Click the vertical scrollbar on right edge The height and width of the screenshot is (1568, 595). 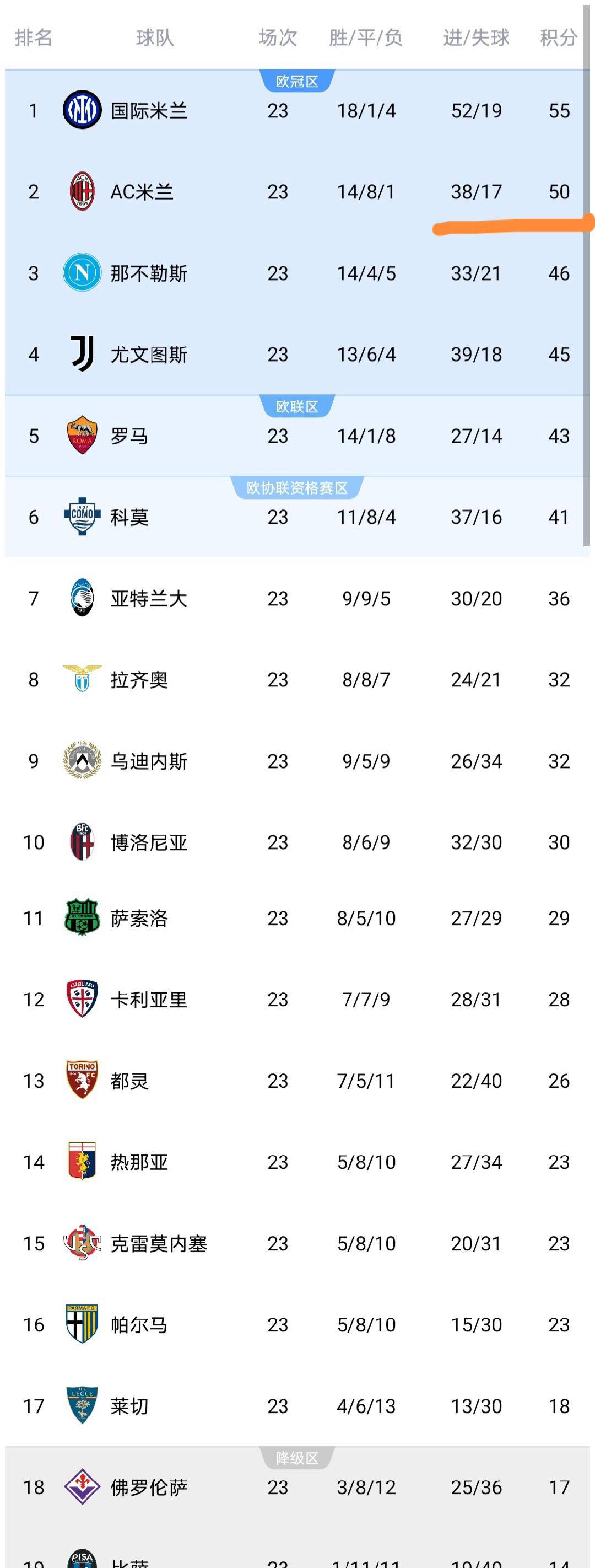click(x=587, y=304)
